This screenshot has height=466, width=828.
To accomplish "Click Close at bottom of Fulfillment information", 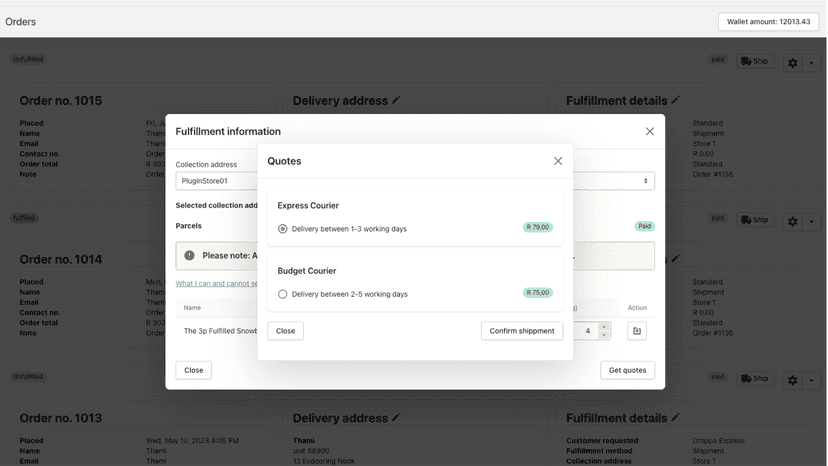I will pyautogui.click(x=193, y=370).
